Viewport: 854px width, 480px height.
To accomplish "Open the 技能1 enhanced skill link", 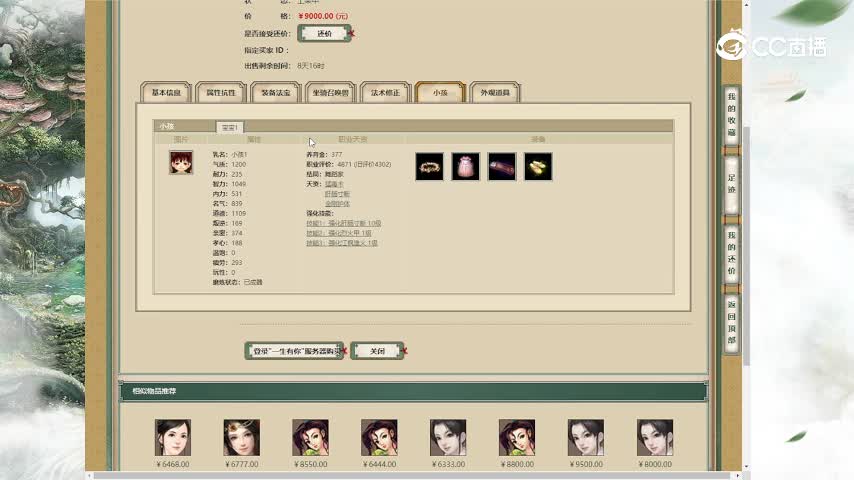I will pos(344,223).
